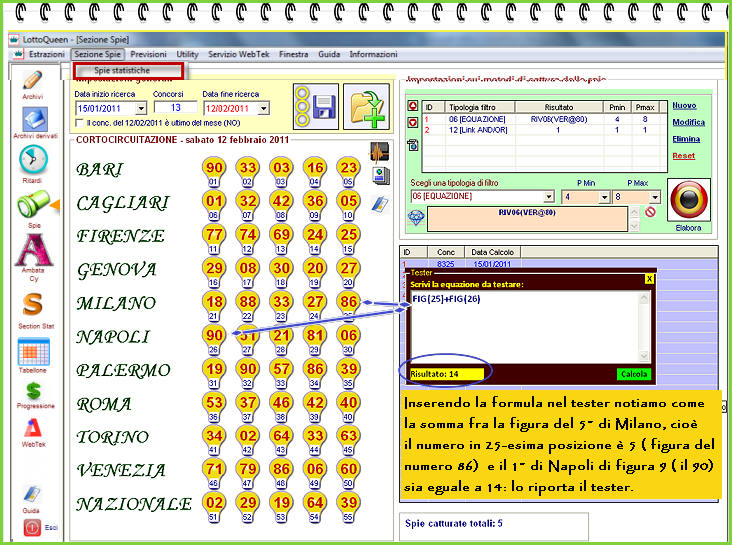Click the Bari first ball 90

[214, 167]
